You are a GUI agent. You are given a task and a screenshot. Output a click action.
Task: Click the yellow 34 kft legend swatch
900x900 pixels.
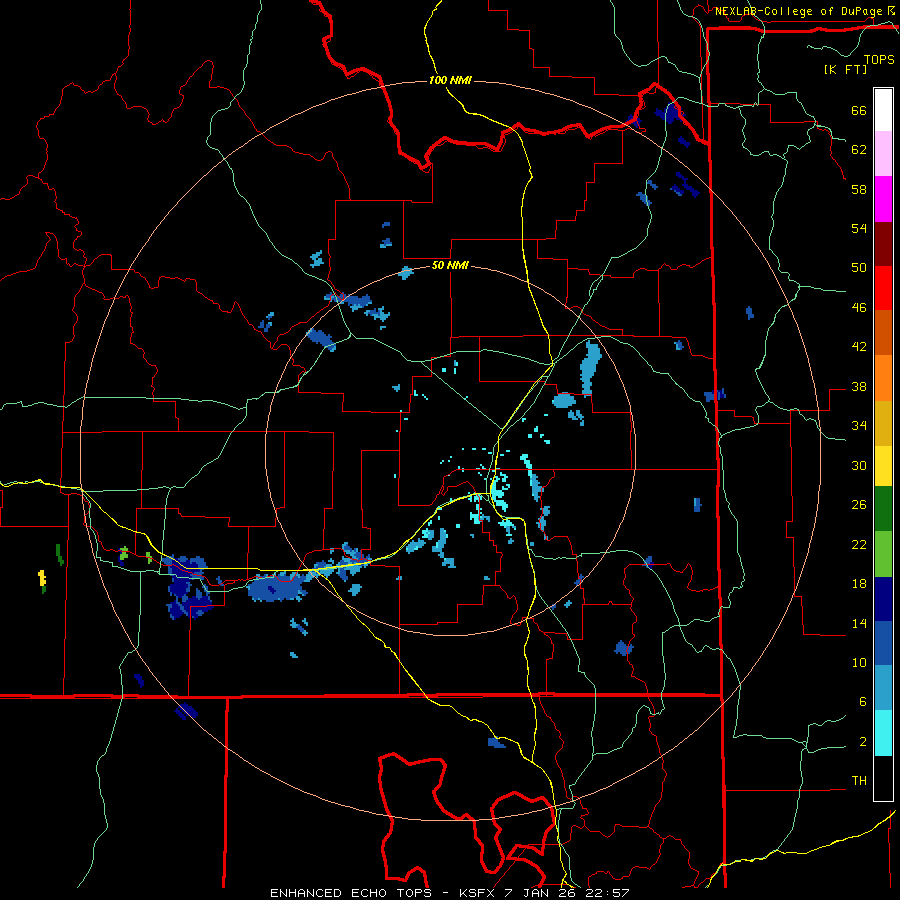883,466
